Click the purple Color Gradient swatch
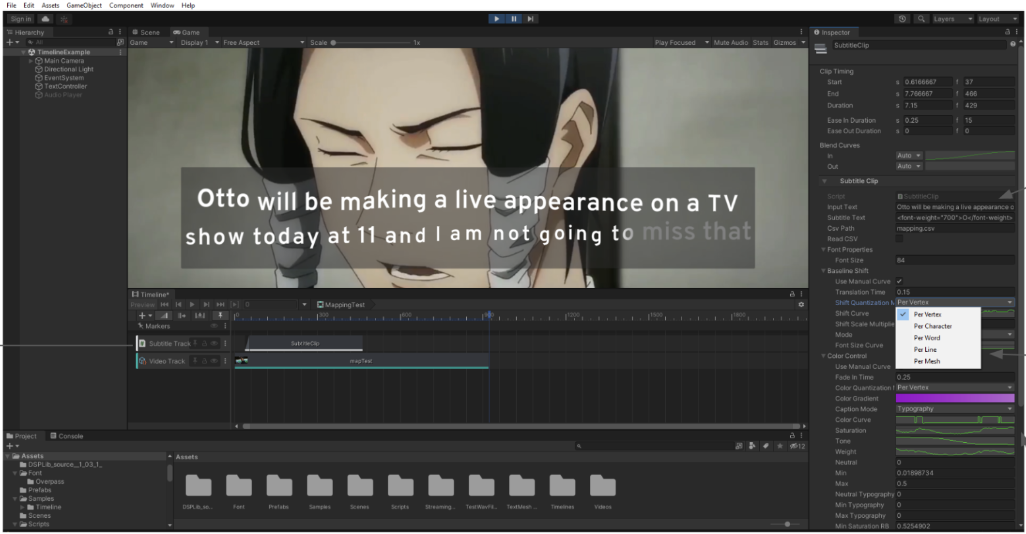Viewport: 1026px width, 534px height. (955, 398)
